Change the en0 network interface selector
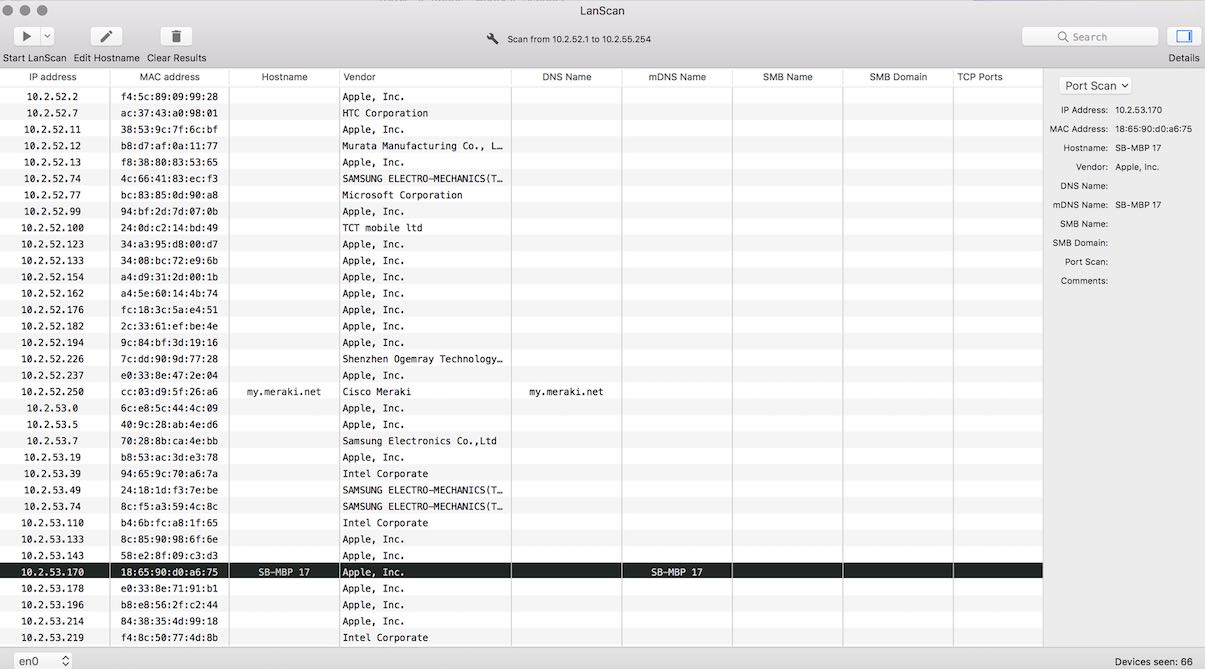 click(44, 661)
